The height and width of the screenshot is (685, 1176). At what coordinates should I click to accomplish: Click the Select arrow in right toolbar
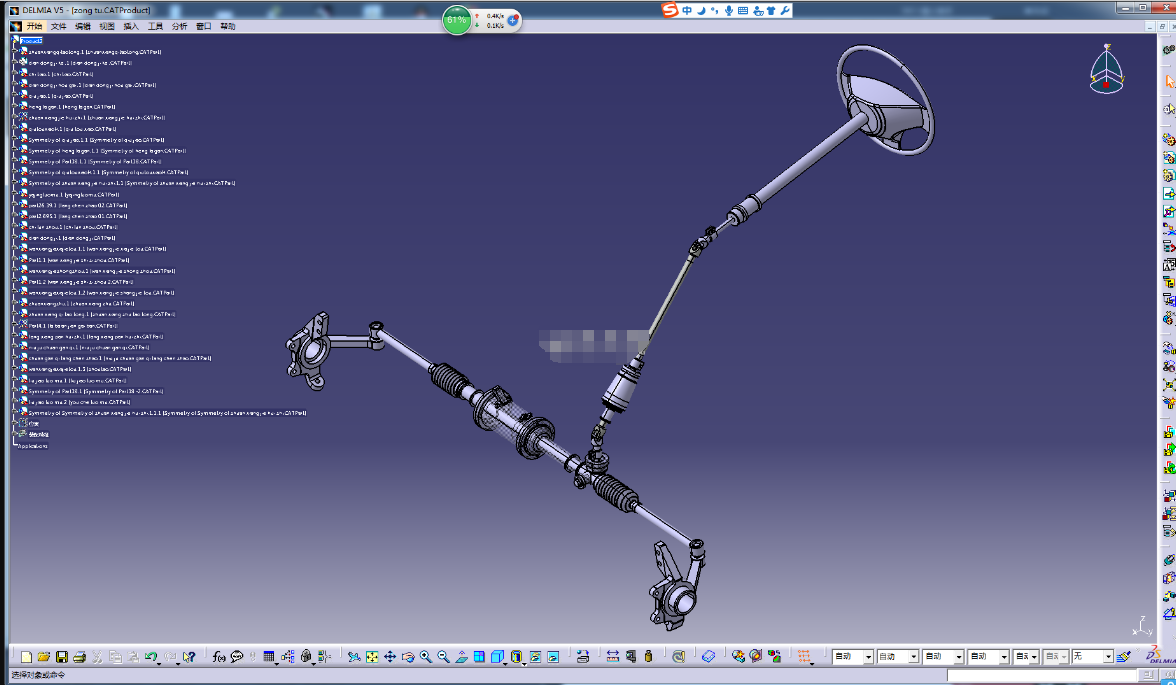pyautogui.click(x=1168, y=81)
